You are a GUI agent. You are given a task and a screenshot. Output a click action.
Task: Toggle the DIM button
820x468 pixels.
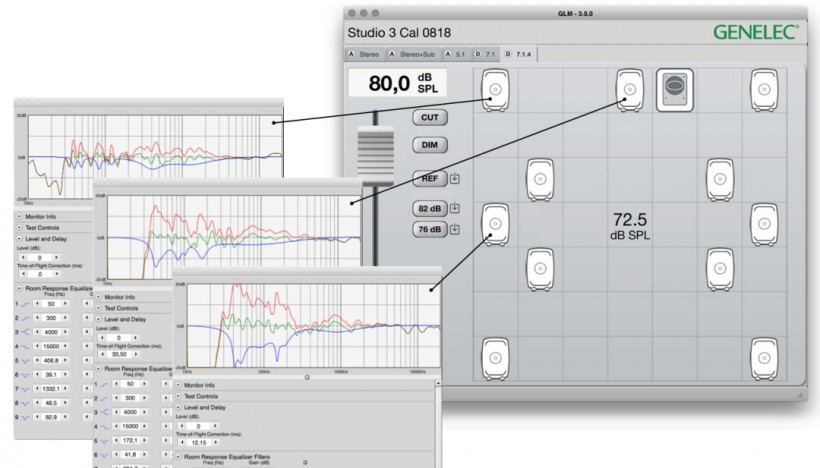point(429,144)
